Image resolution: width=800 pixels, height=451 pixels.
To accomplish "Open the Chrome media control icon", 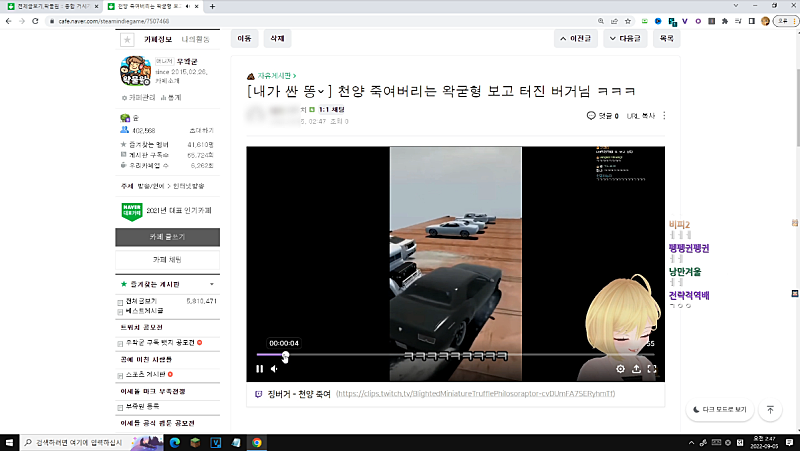I will 738,21.
